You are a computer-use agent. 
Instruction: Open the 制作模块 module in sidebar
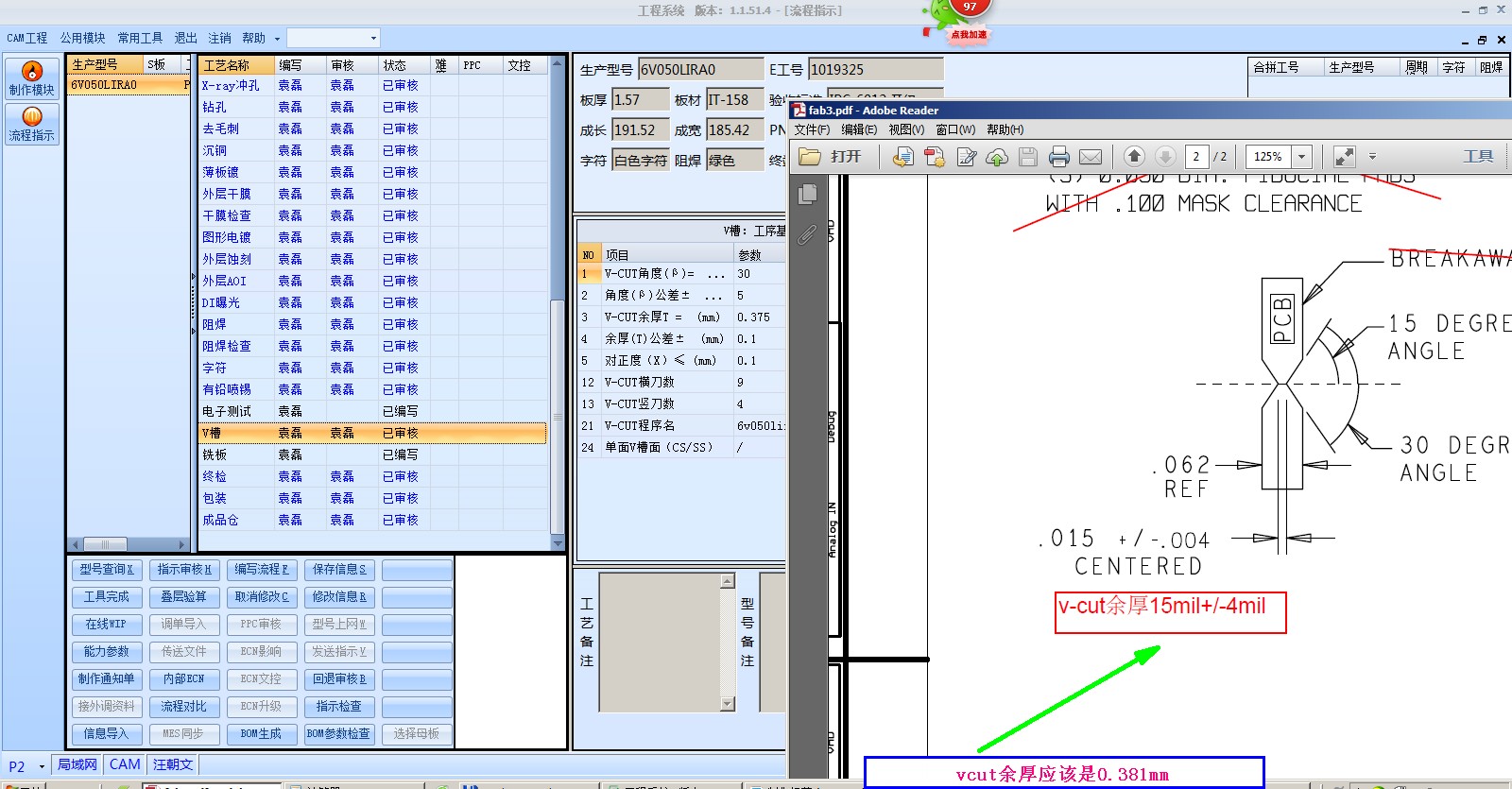point(32,78)
